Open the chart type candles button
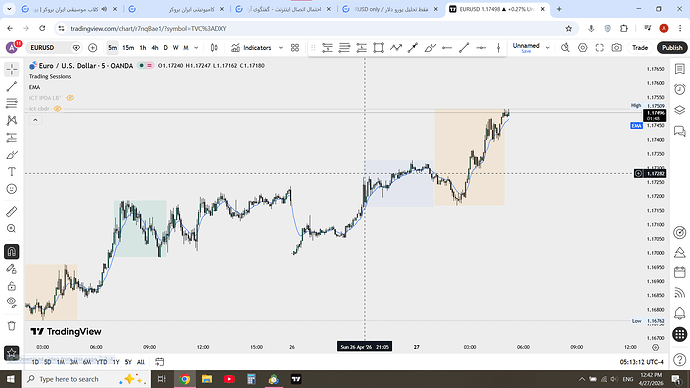The image size is (690, 388). coord(214,48)
